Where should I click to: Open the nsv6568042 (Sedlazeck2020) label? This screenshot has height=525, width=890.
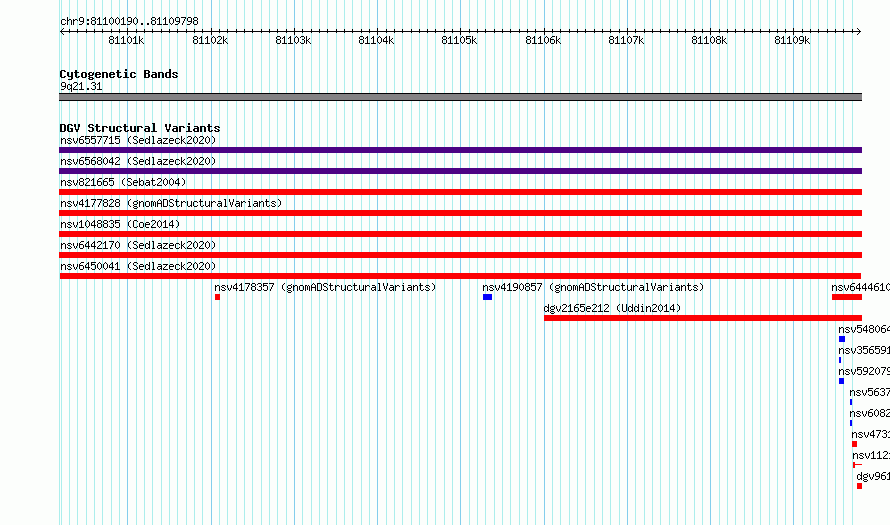[x=138, y=161]
